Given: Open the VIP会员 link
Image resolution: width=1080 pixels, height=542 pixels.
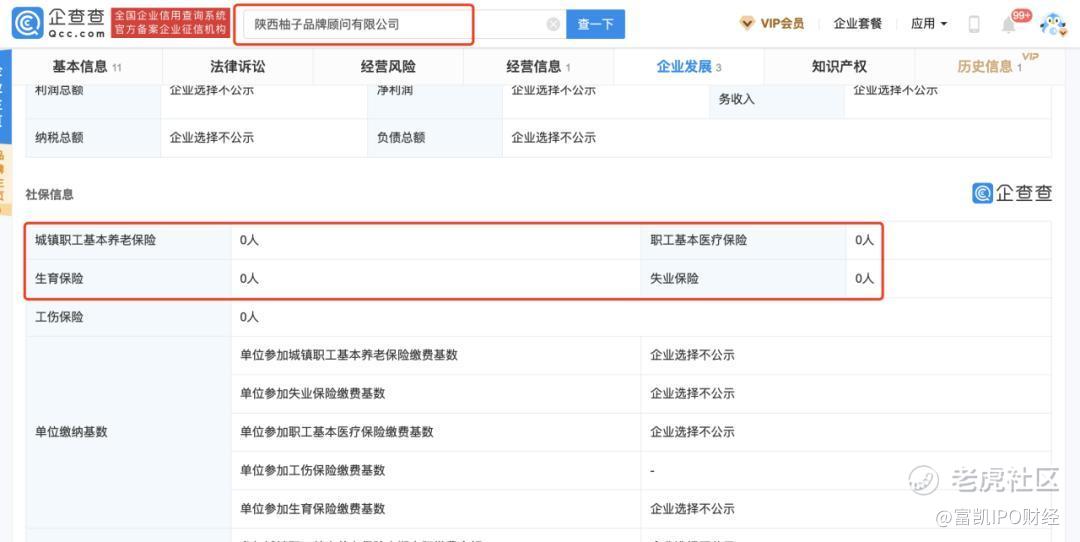Looking at the screenshot, I should point(781,23).
